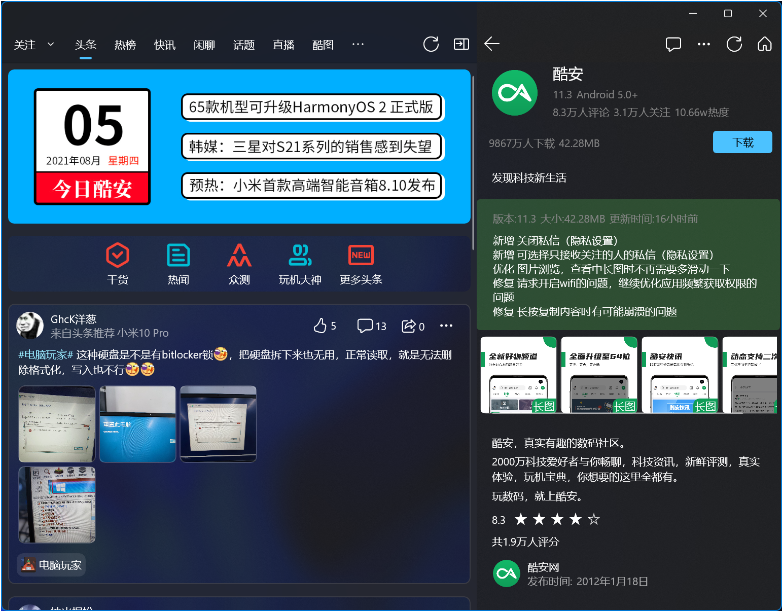Click the changelog version info line
The height and width of the screenshot is (611, 782).
tap(595, 219)
